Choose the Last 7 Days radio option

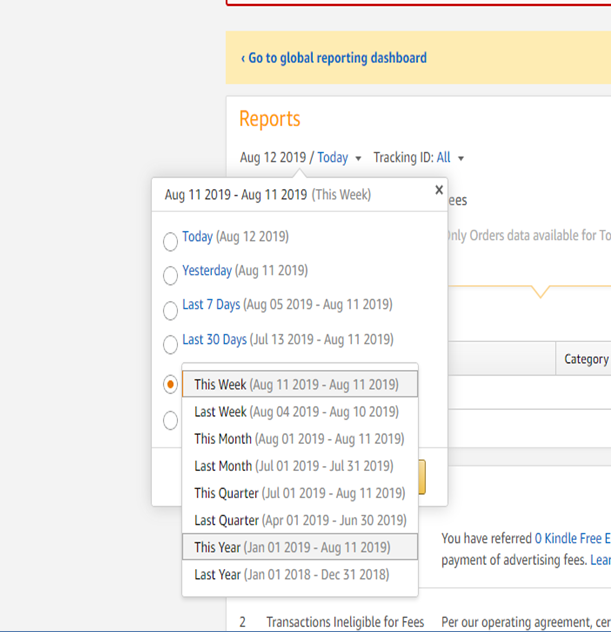coord(171,309)
